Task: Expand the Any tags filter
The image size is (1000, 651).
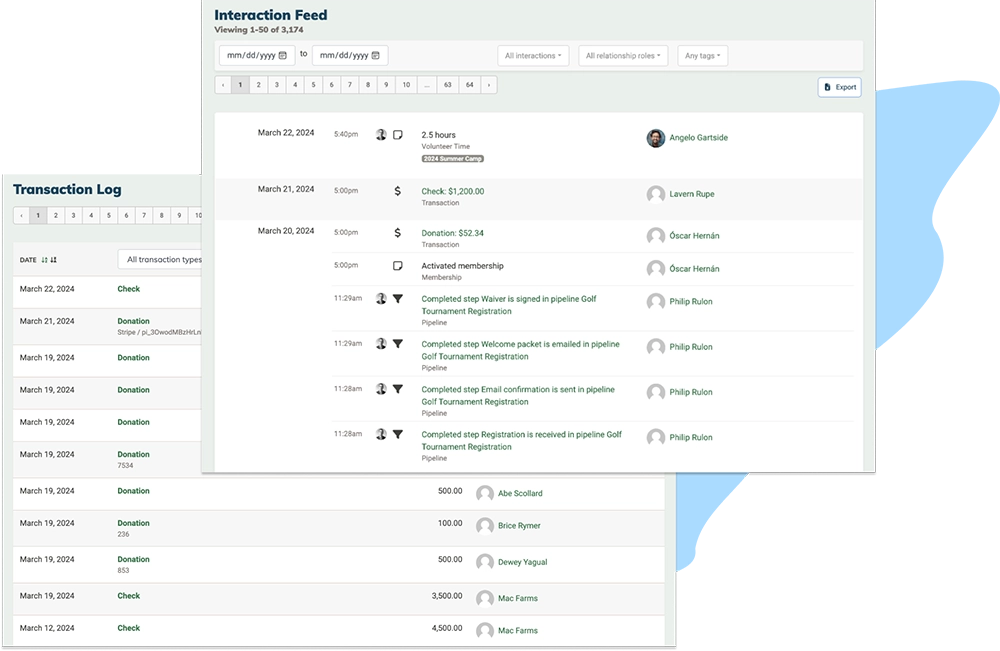Action: pos(702,55)
